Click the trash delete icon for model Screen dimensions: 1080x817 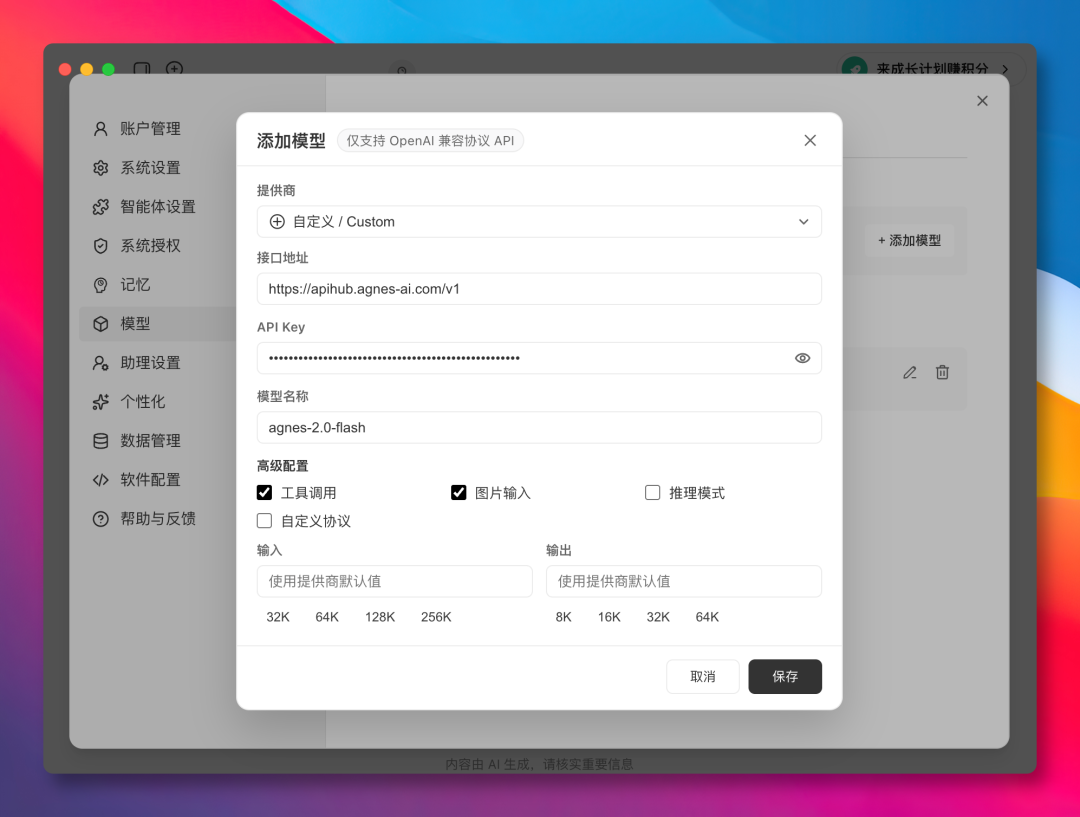[x=942, y=373]
